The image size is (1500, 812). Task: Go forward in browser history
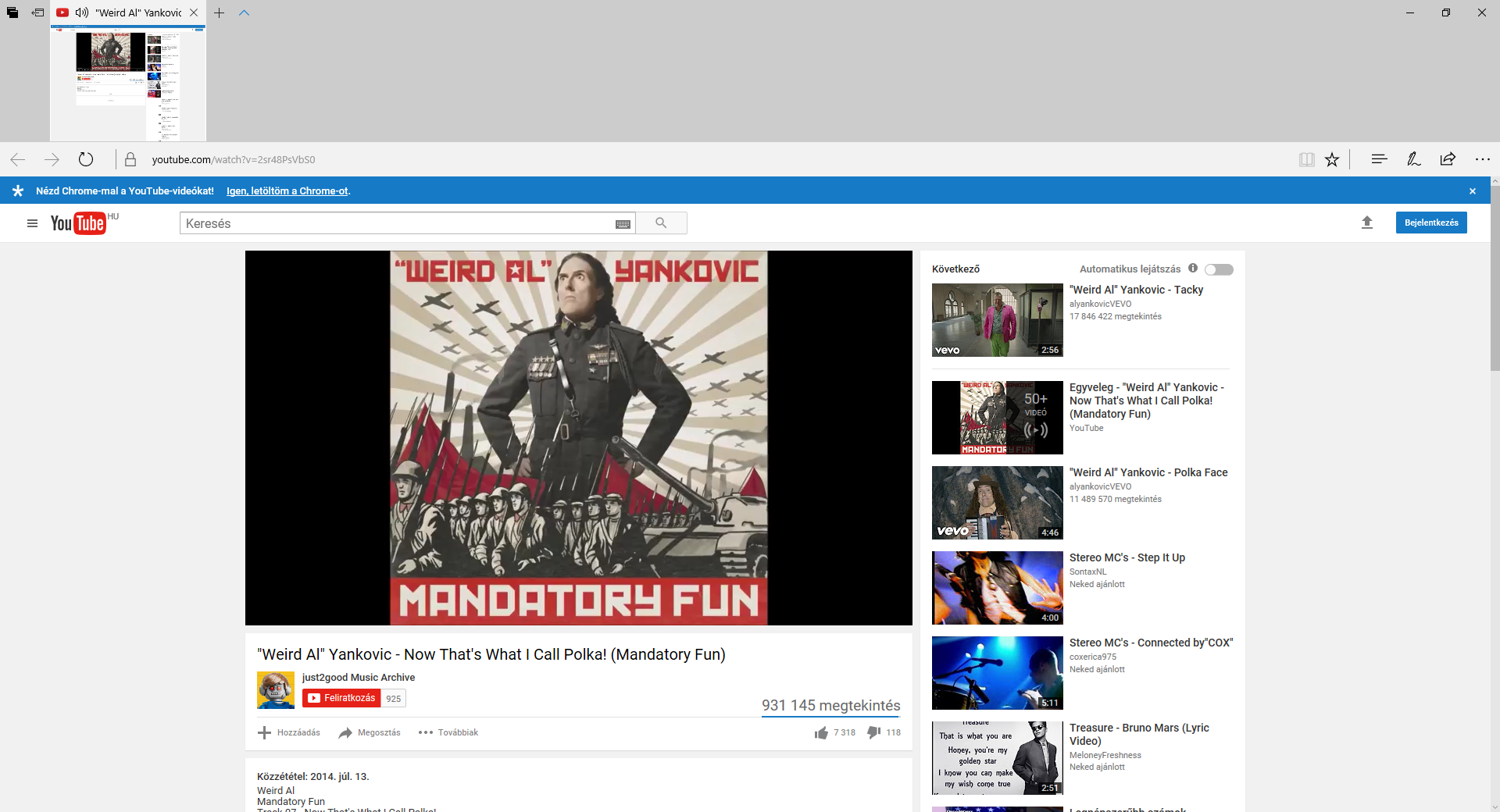click(52, 159)
